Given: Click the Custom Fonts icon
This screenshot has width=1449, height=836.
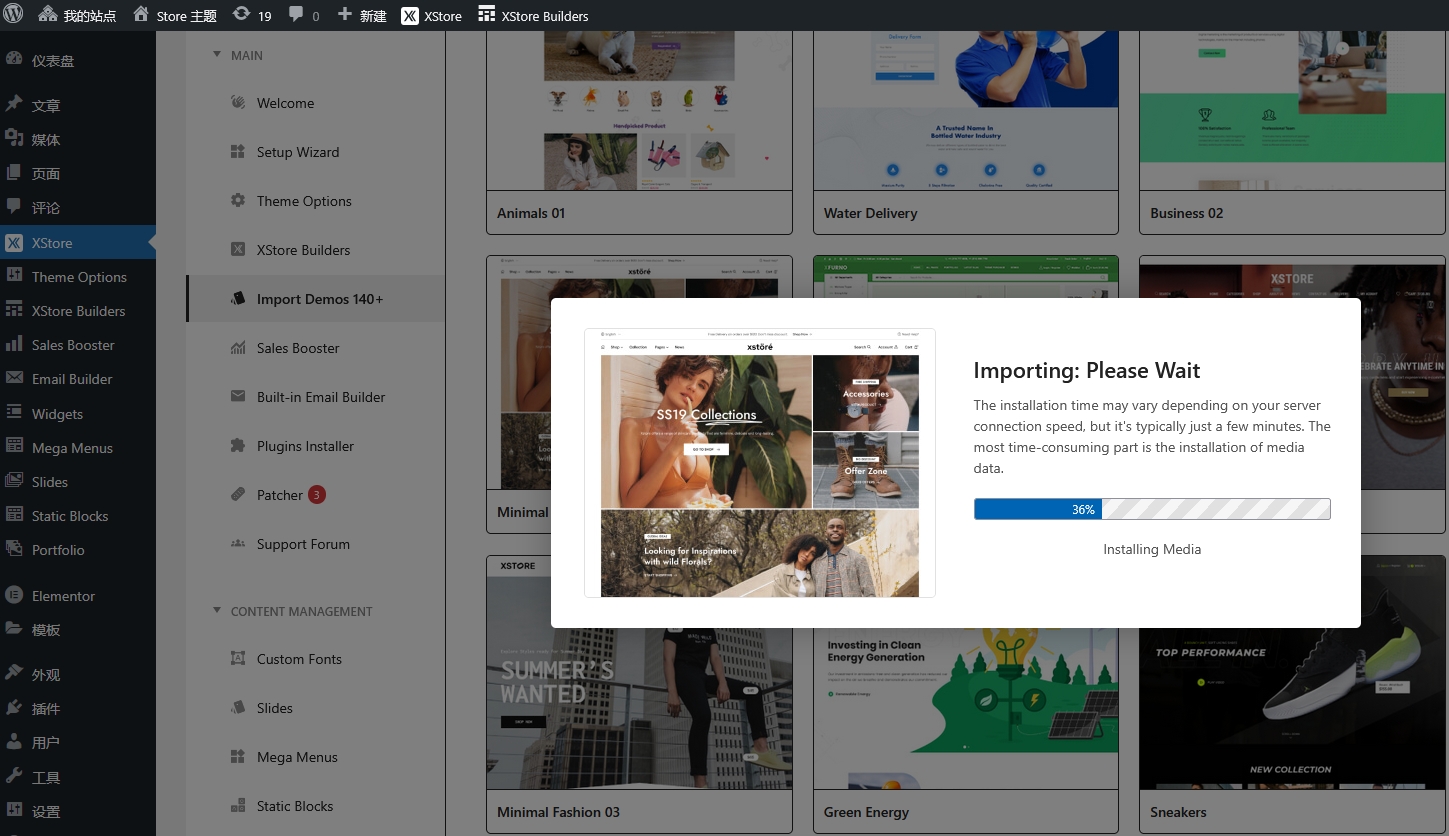Looking at the screenshot, I should [x=238, y=658].
